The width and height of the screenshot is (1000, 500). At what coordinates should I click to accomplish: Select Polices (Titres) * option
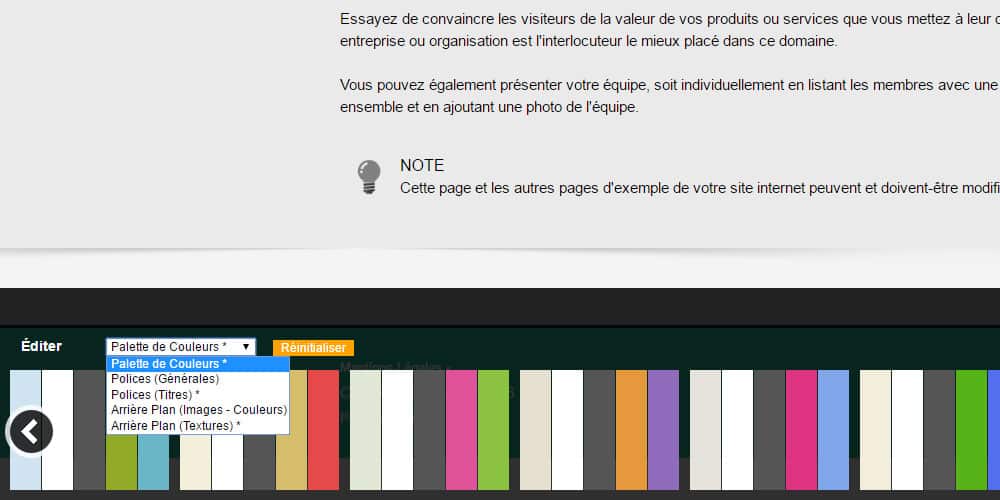point(198,395)
